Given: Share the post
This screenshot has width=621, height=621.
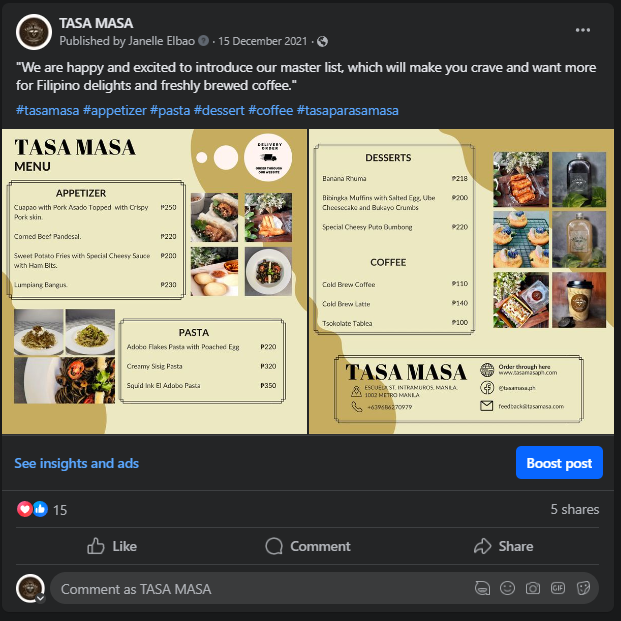Looking at the screenshot, I should [503, 546].
